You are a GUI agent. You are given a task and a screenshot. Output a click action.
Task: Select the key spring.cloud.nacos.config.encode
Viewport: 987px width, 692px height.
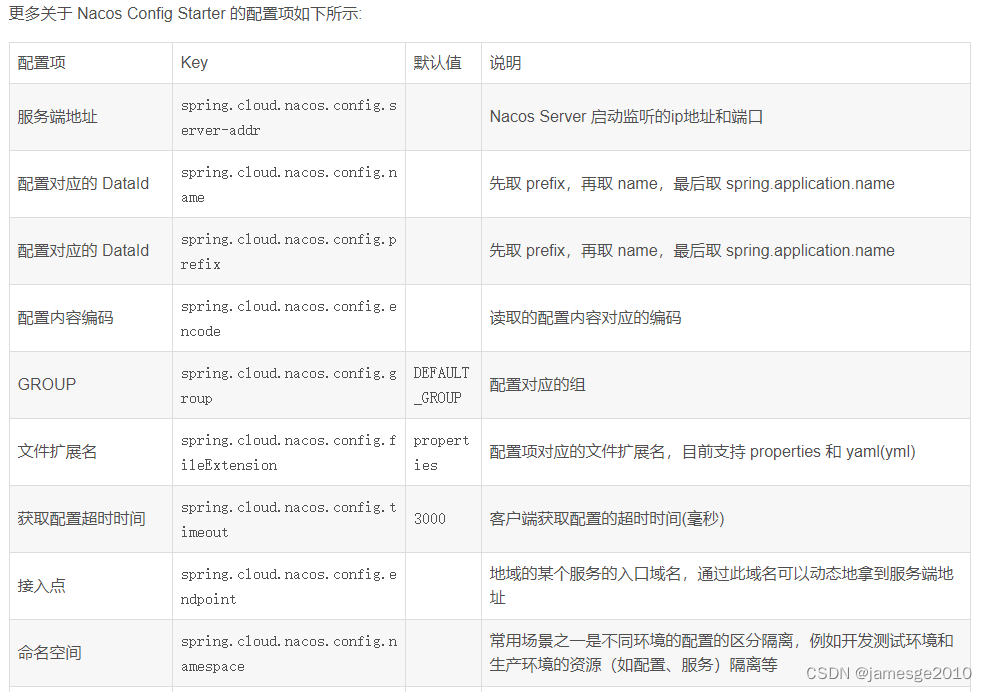click(x=289, y=319)
